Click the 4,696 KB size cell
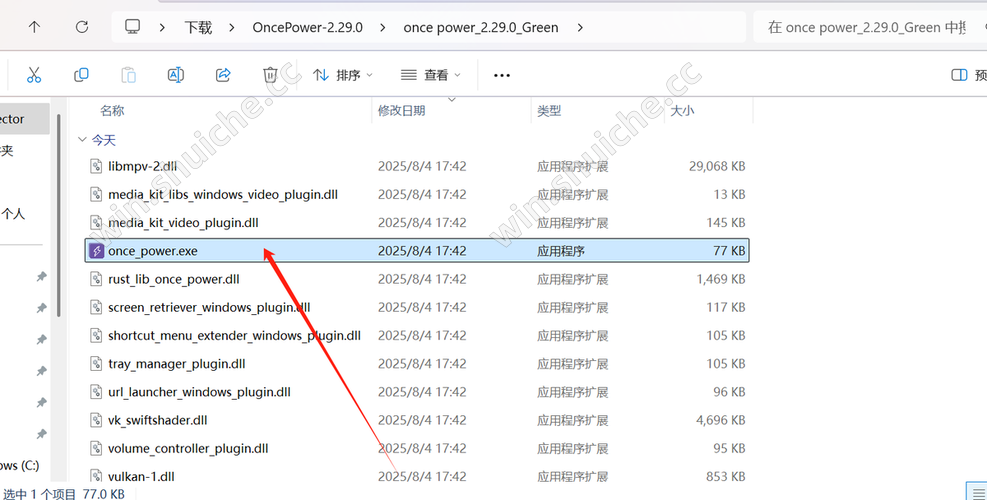The width and height of the screenshot is (987, 500). click(x=721, y=420)
